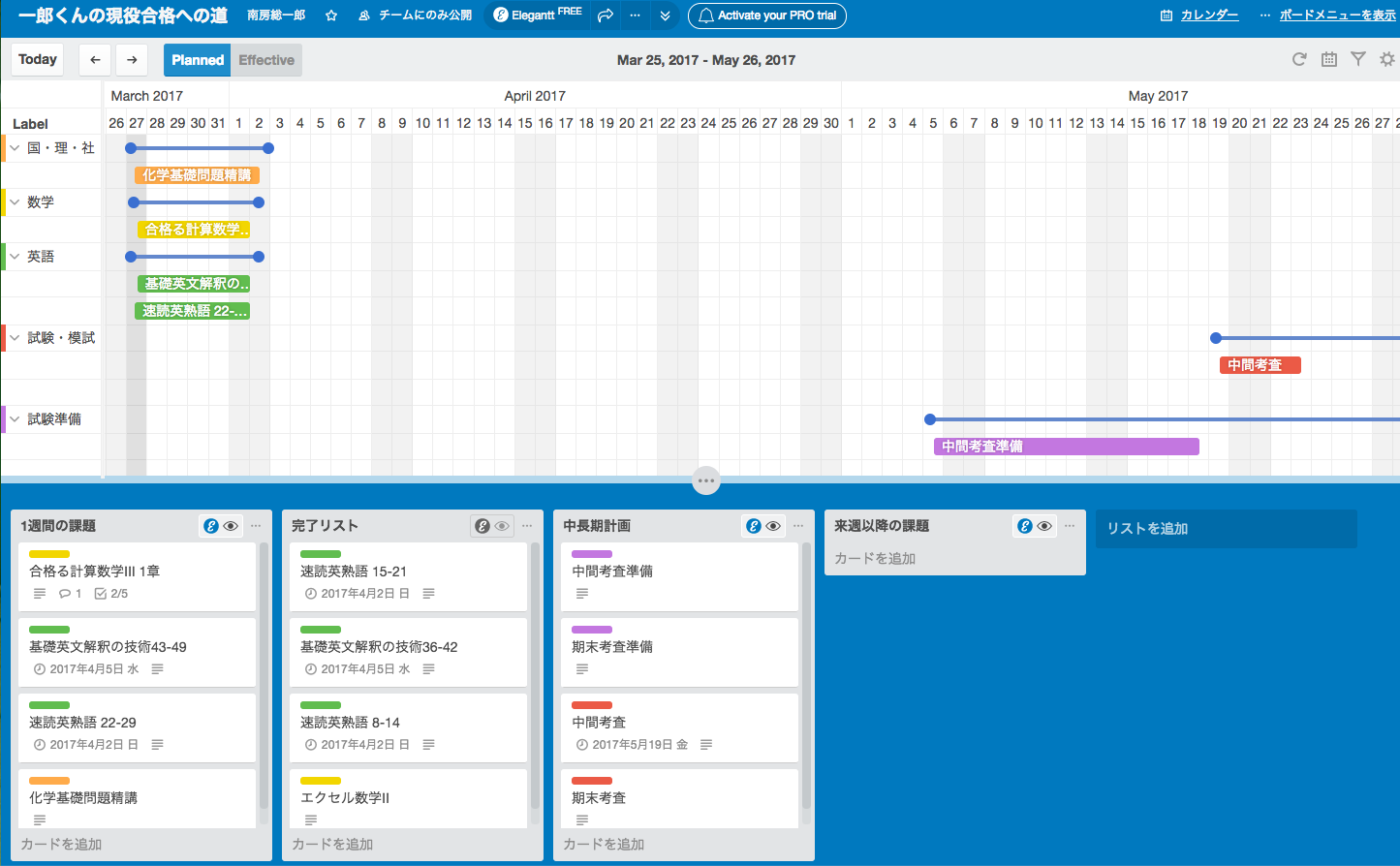Click yellow label on エクセル数学II card
The width and height of the screenshot is (1400, 866).
tap(321, 781)
